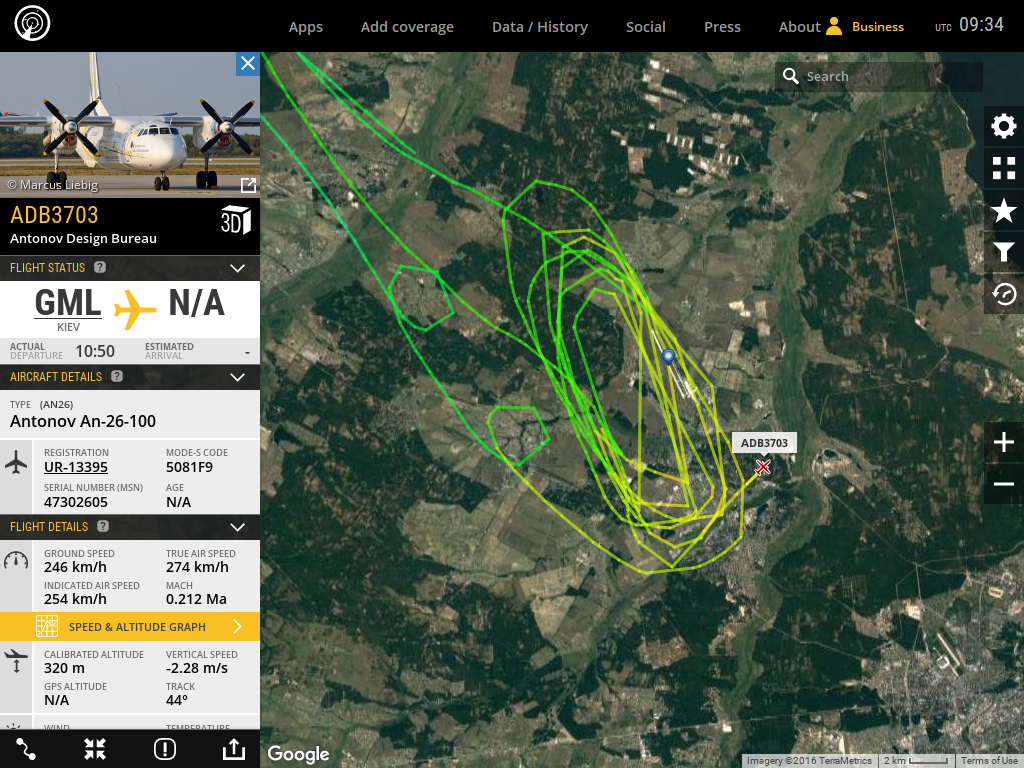Collapse the Aircraft Details section

[x=238, y=377]
